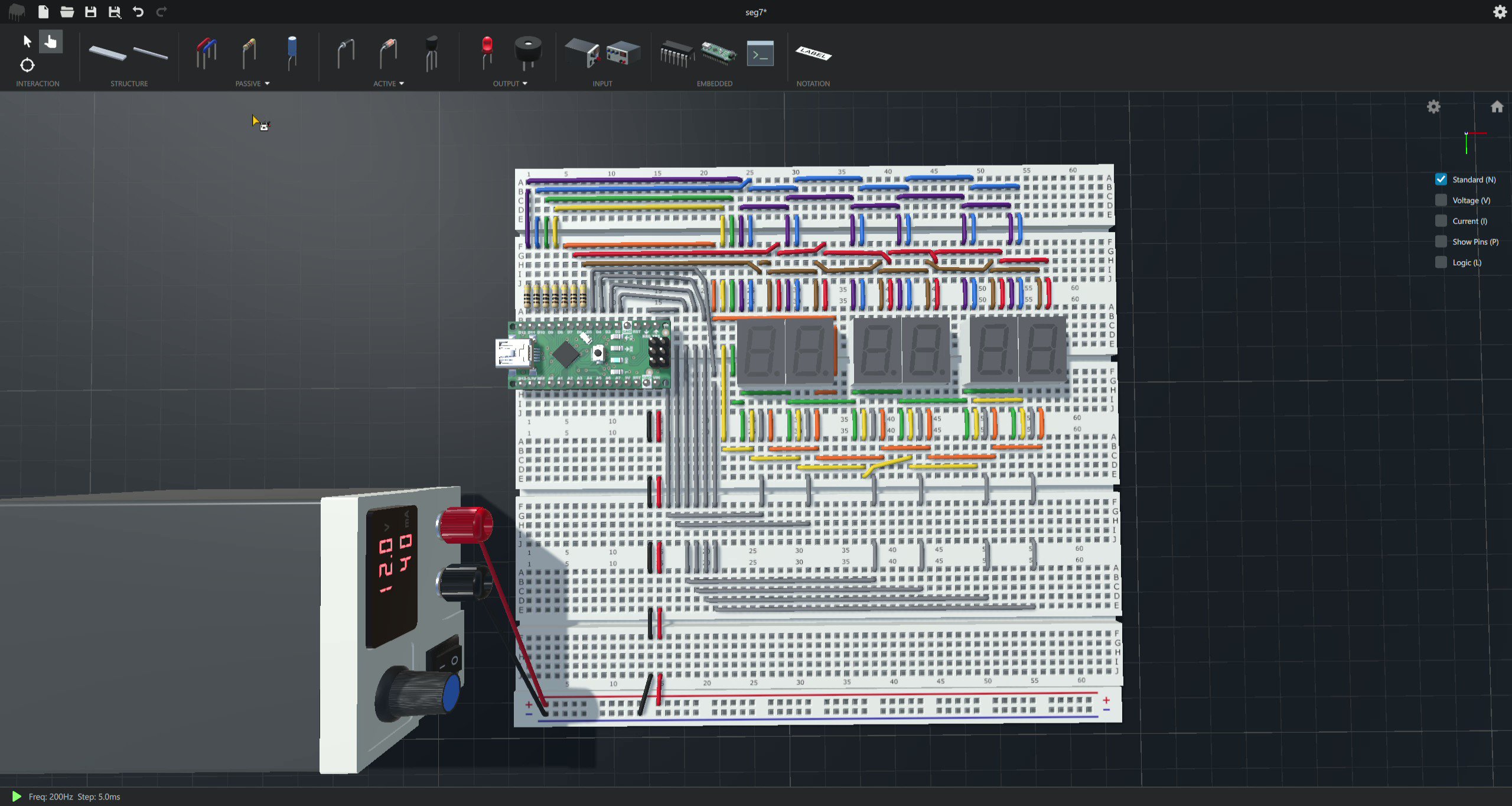Choose the red and blue jumper wires
The height and width of the screenshot is (806, 1512).
206,53
